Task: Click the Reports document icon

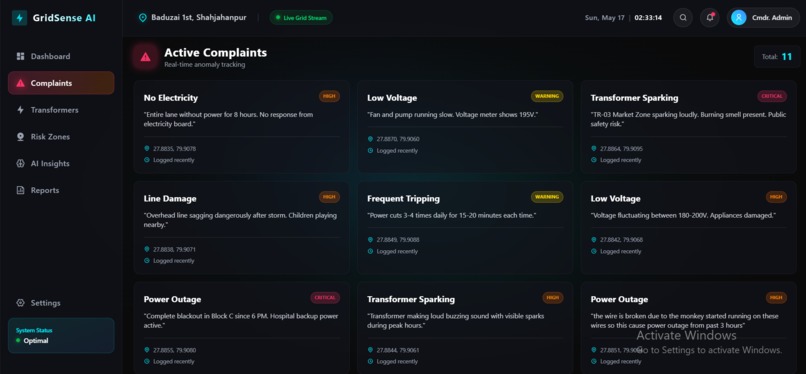Action: [21, 190]
